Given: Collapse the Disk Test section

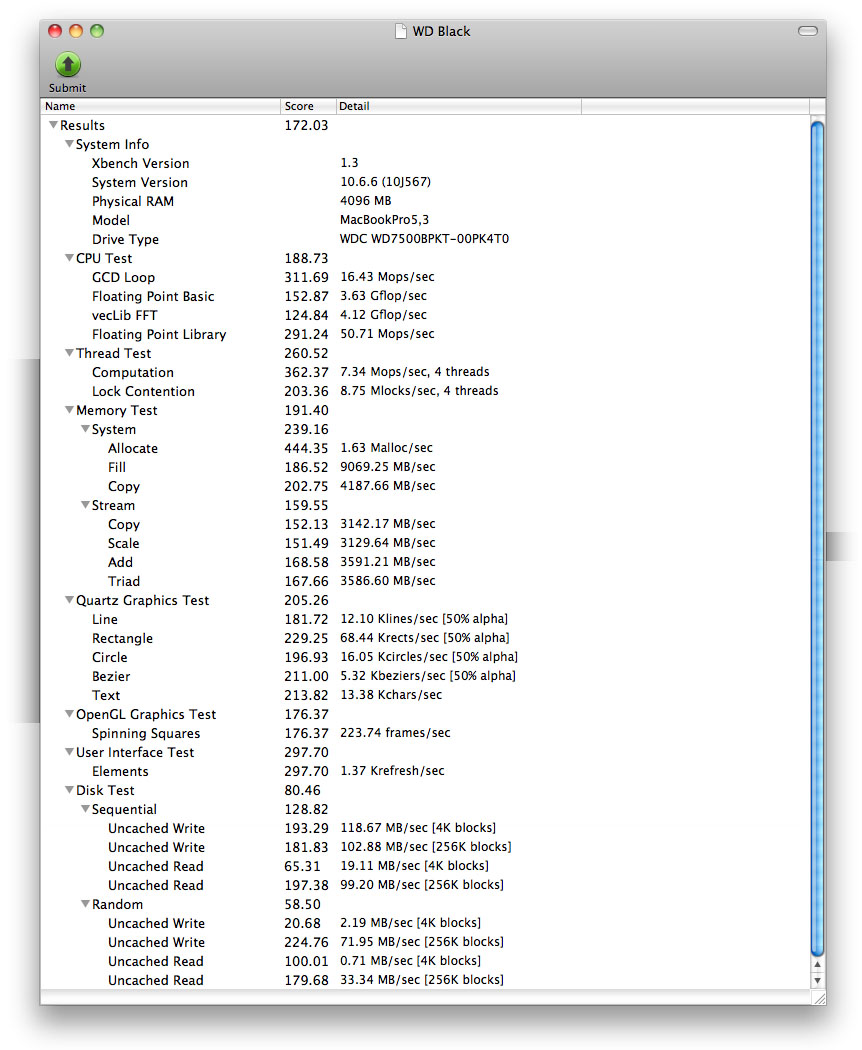Looking at the screenshot, I should click(x=69, y=790).
